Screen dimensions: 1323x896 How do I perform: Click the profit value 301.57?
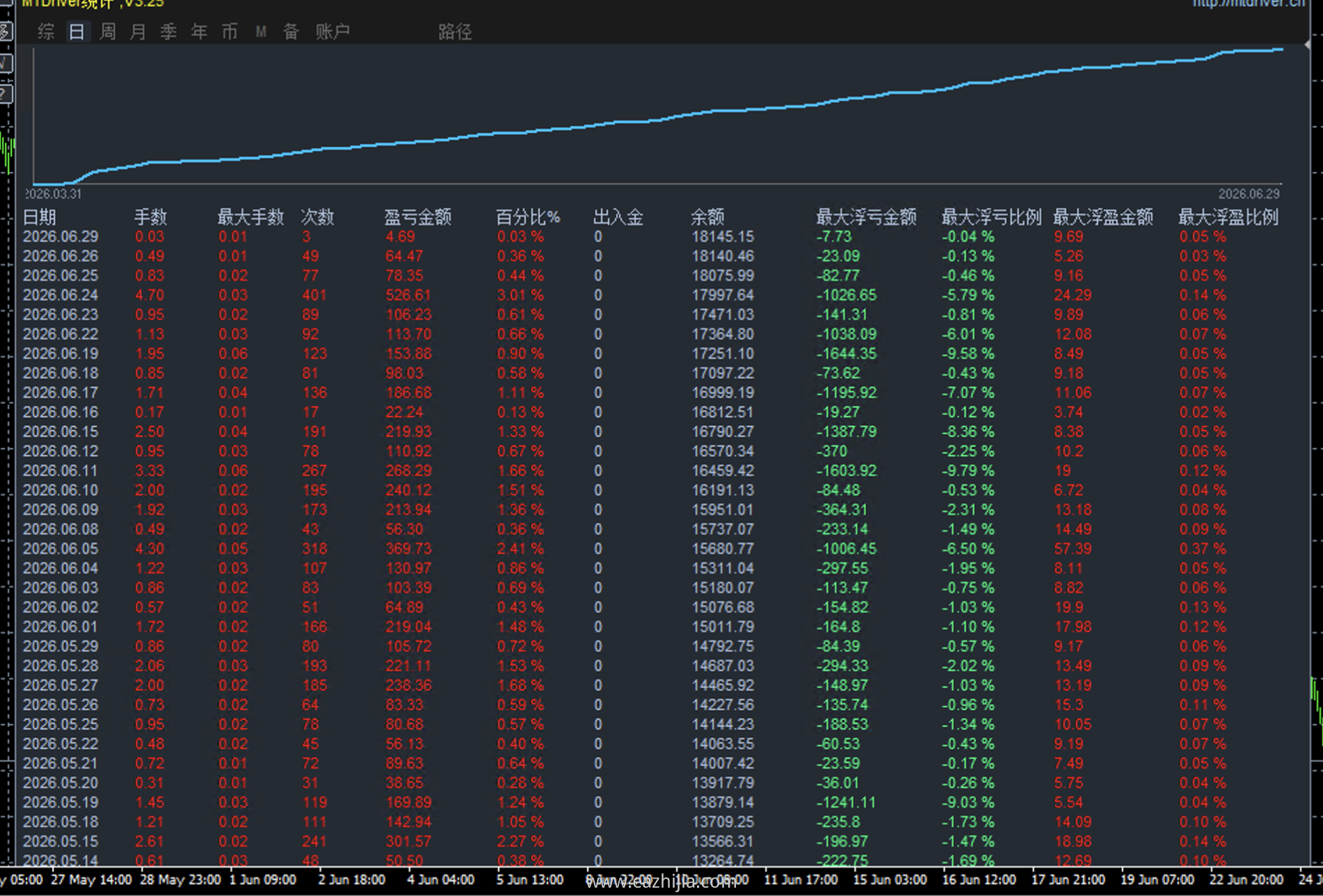[408, 841]
